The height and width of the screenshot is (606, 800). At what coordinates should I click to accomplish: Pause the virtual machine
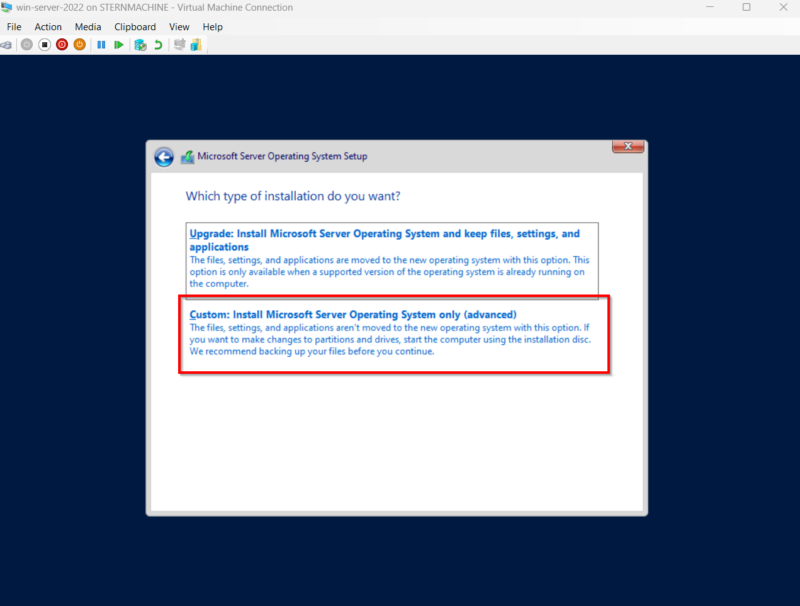click(101, 45)
